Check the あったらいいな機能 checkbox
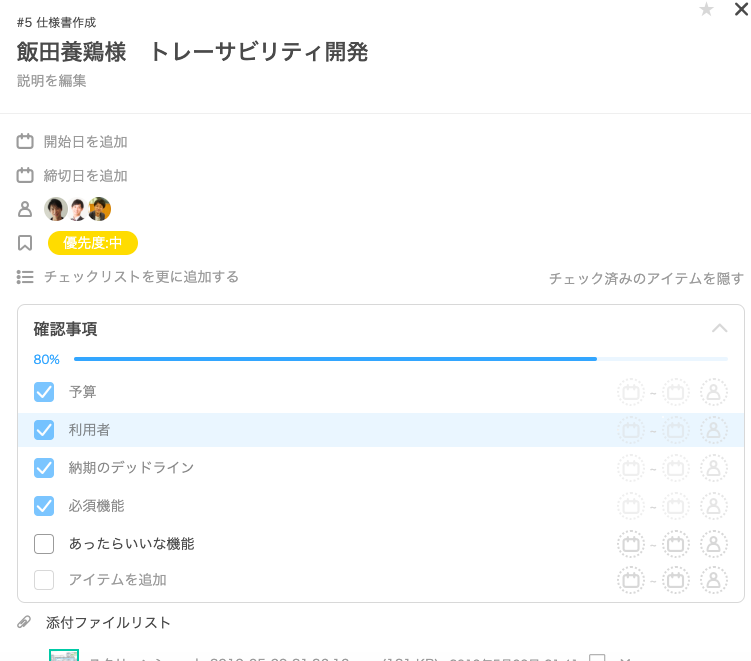The height and width of the screenshot is (661, 751). 44,544
